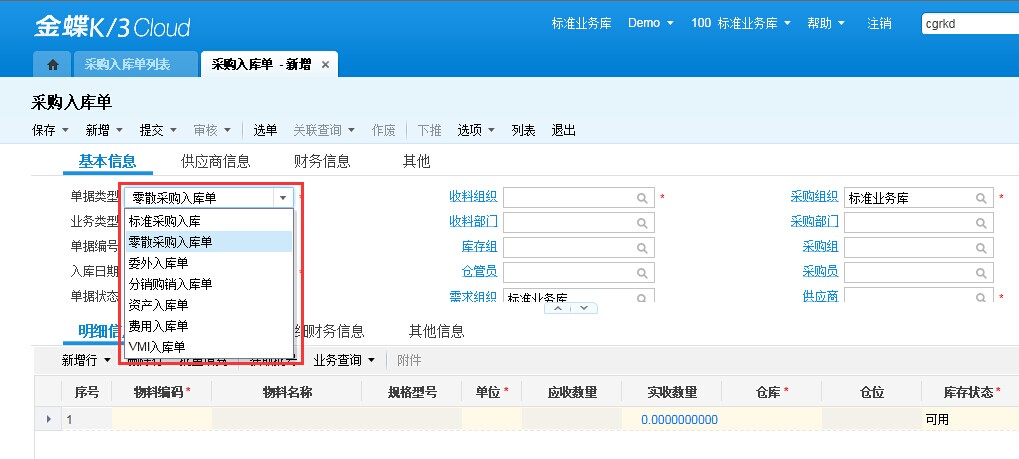Collapse the 单据类型 dropdown arrow
Image resolution: width=1019 pixels, height=459 pixels.
(x=283, y=198)
